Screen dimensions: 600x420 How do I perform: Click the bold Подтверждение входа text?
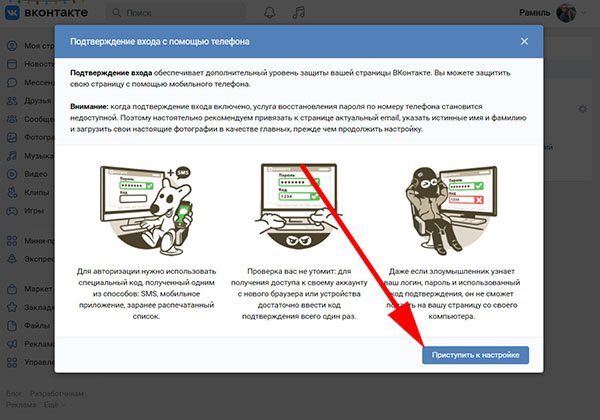pyautogui.click(x=111, y=73)
